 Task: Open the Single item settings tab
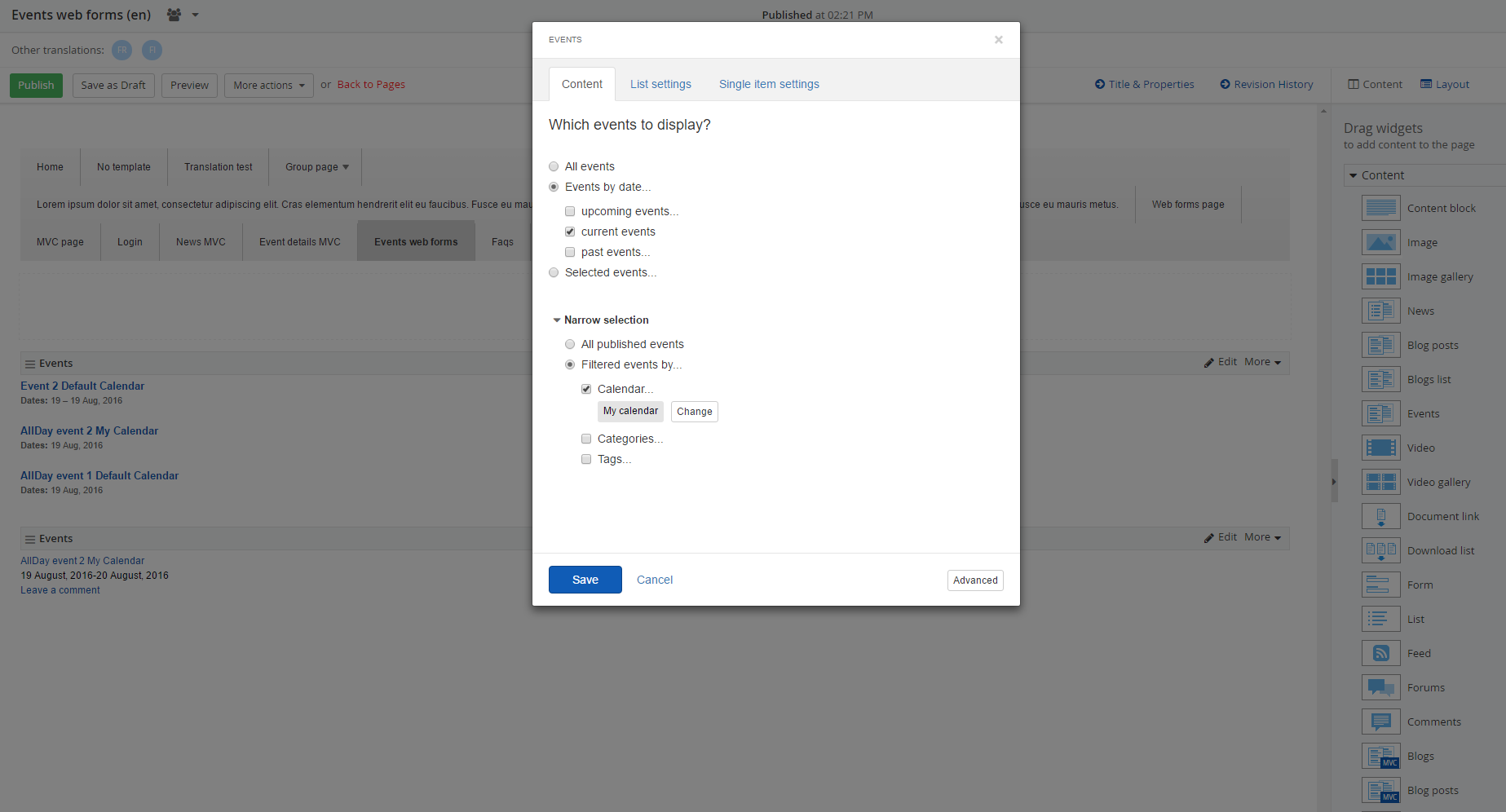(x=769, y=84)
